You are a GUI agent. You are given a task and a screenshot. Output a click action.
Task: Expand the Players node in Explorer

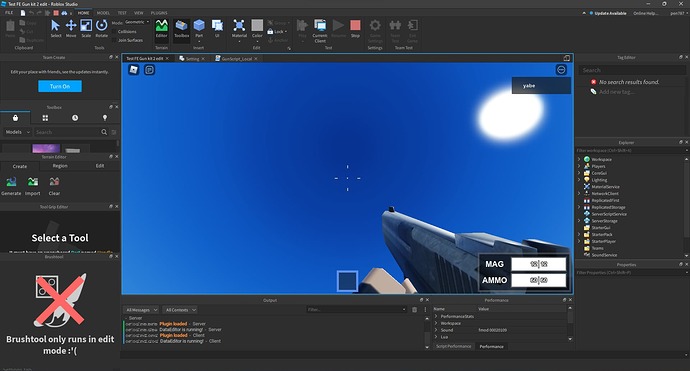click(579, 166)
